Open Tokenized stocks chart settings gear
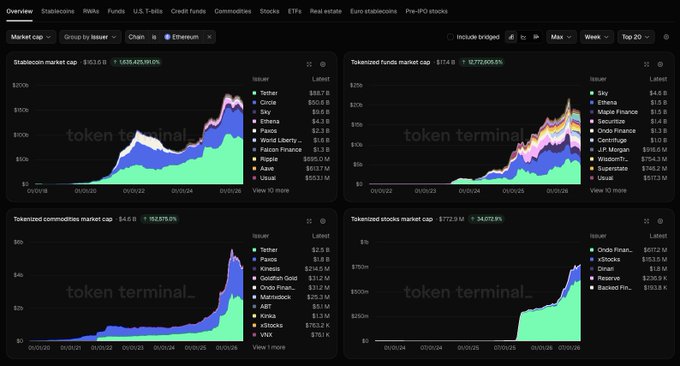Screen dimensions: 680x366 (660, 221)
